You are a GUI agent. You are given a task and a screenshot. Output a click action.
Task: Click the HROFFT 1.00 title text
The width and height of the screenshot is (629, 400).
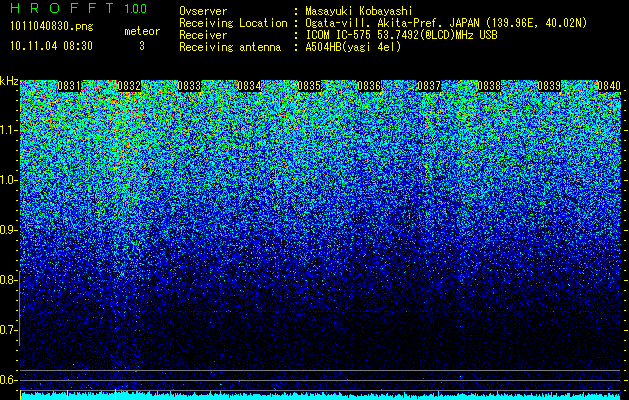[79, 8]
